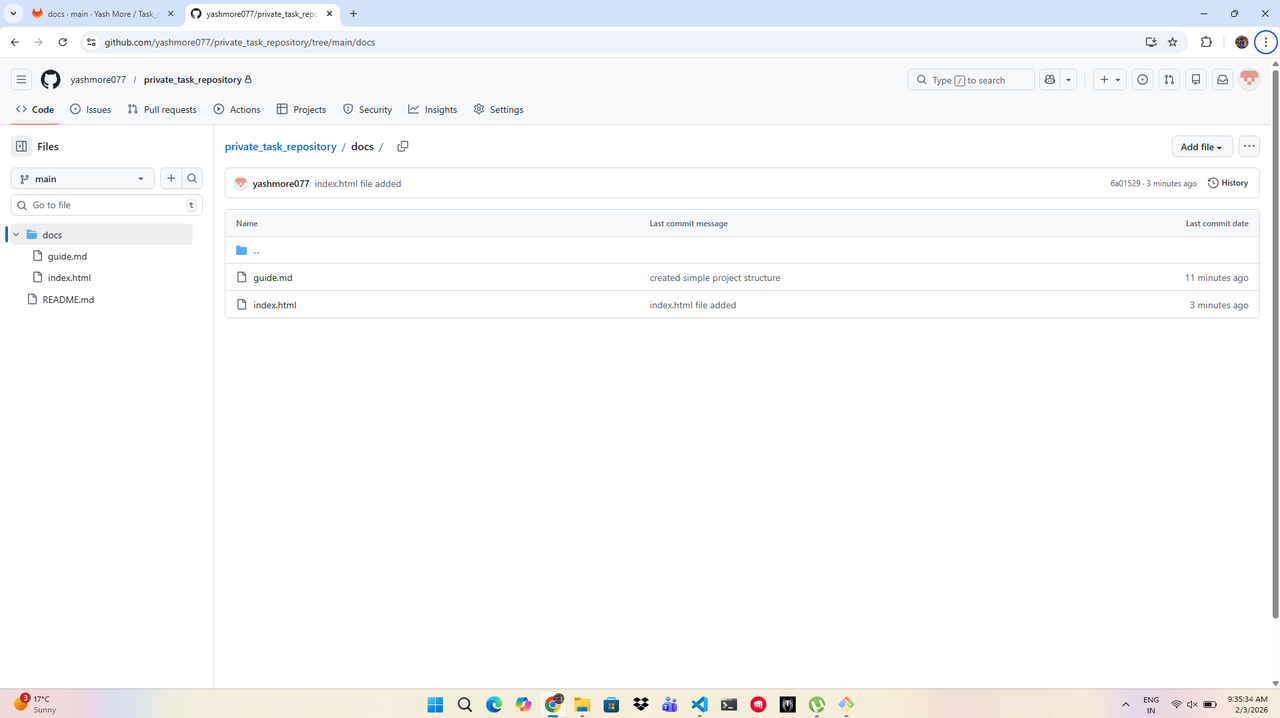Open VS Code from the taskbar

(699, 704)
